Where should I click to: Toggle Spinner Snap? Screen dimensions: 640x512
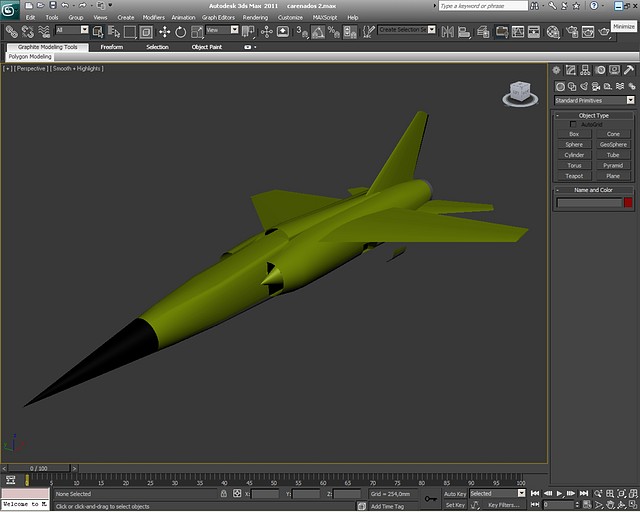click(350, 31)
